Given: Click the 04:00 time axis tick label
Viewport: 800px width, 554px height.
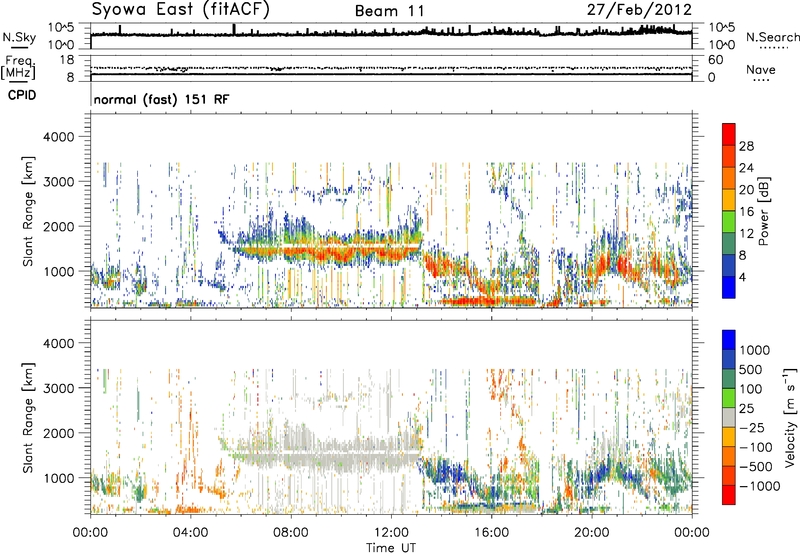Looking at the screenshot, I should pos(190,533).
